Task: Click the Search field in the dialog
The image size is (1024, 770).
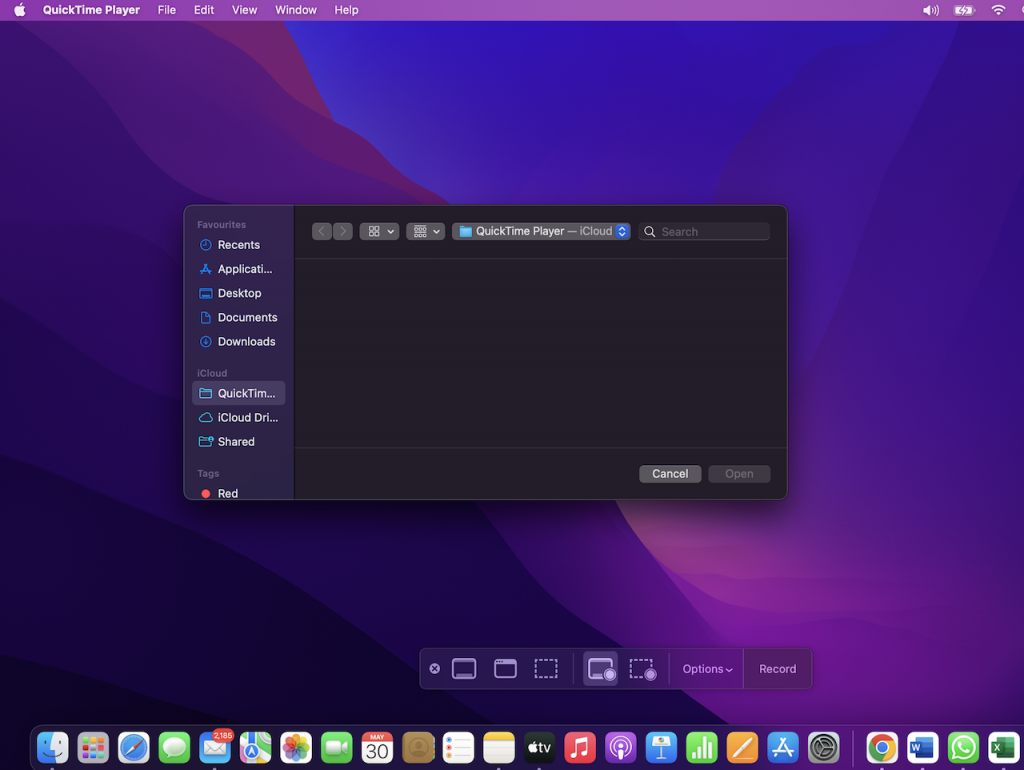Action: [704, 231]
